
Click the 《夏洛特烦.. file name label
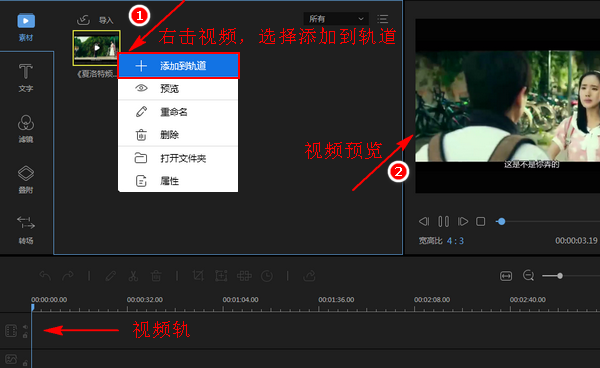pyautogui.click(x=96, y=74)
